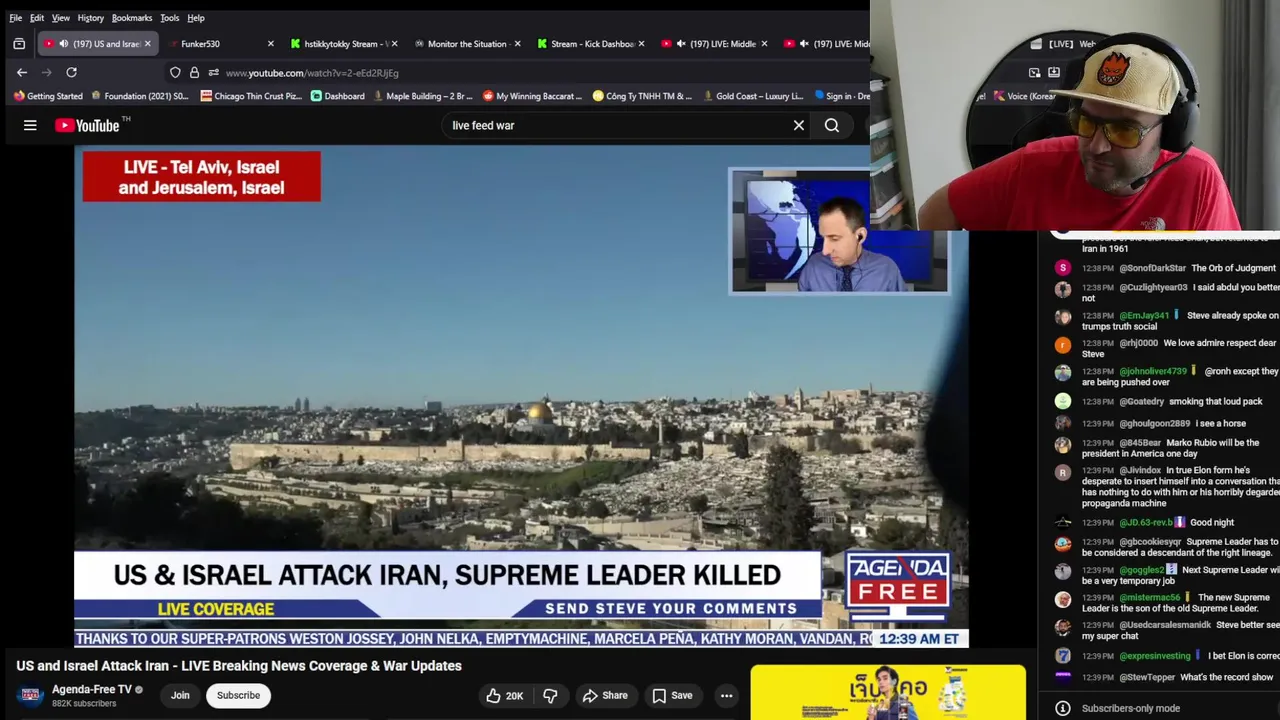Image resolution: width=1280 pixels, height=720 pixels.
Task: Close the '(197) US and Israel' tab
Action: 148,44
